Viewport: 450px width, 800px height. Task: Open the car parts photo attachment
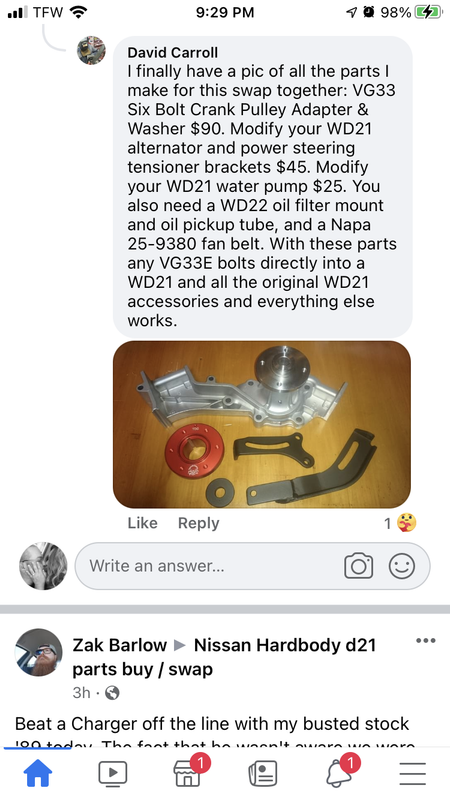pos(262,424)
